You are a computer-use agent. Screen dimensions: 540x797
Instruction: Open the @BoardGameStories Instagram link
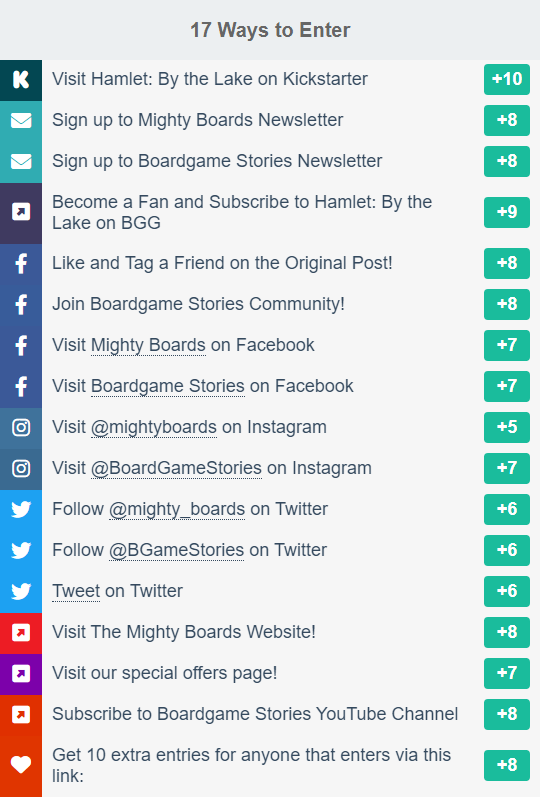176,468
